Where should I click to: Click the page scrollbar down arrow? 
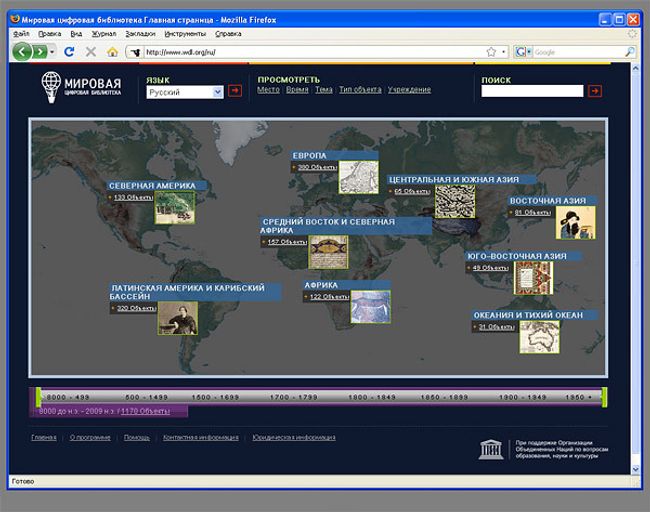[635, 469]
